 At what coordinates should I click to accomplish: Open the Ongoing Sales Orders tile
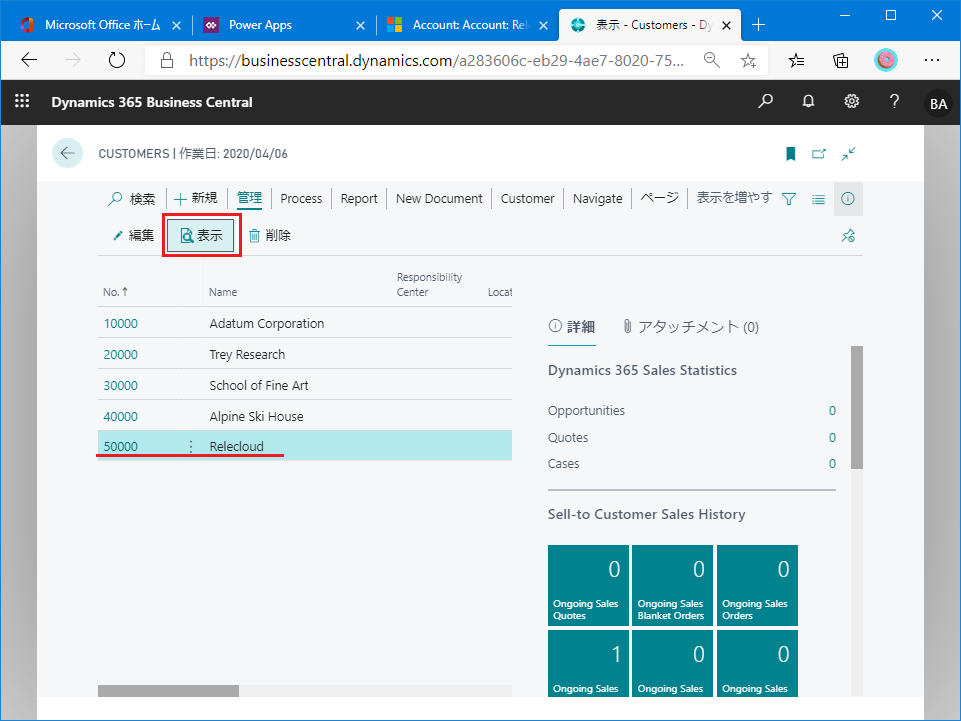click(x=758, y=586)
